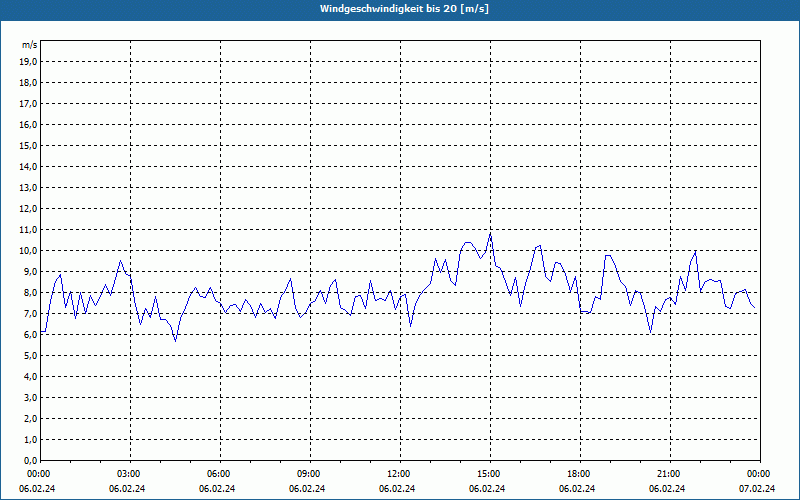The width and height of the screenshot is (800, 500).
Task: Click the "18:00" time axis label
Action: click(580, 474)
